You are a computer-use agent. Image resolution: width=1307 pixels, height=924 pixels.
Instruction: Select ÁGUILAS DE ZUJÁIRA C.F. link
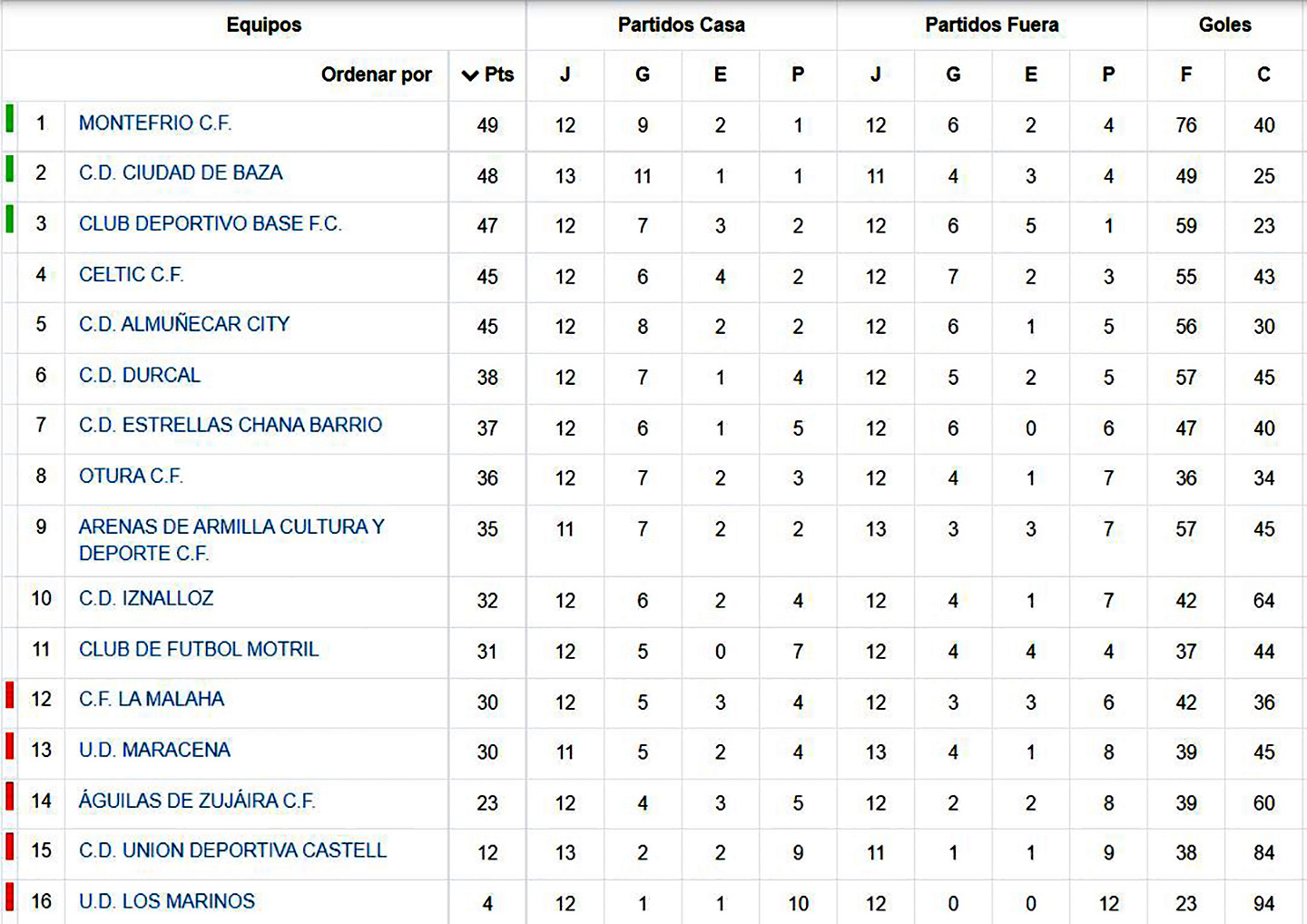point(197,801)
